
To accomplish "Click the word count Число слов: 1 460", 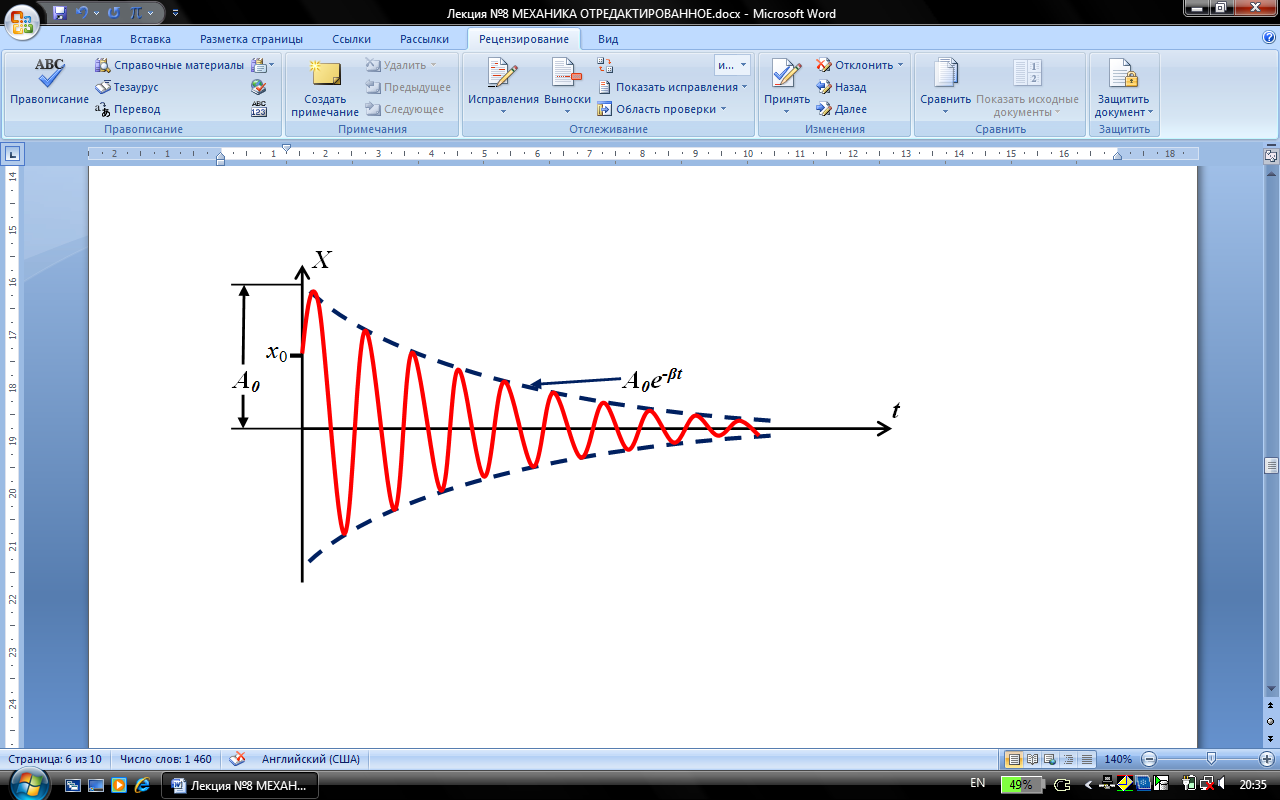I will click(165, 759).
